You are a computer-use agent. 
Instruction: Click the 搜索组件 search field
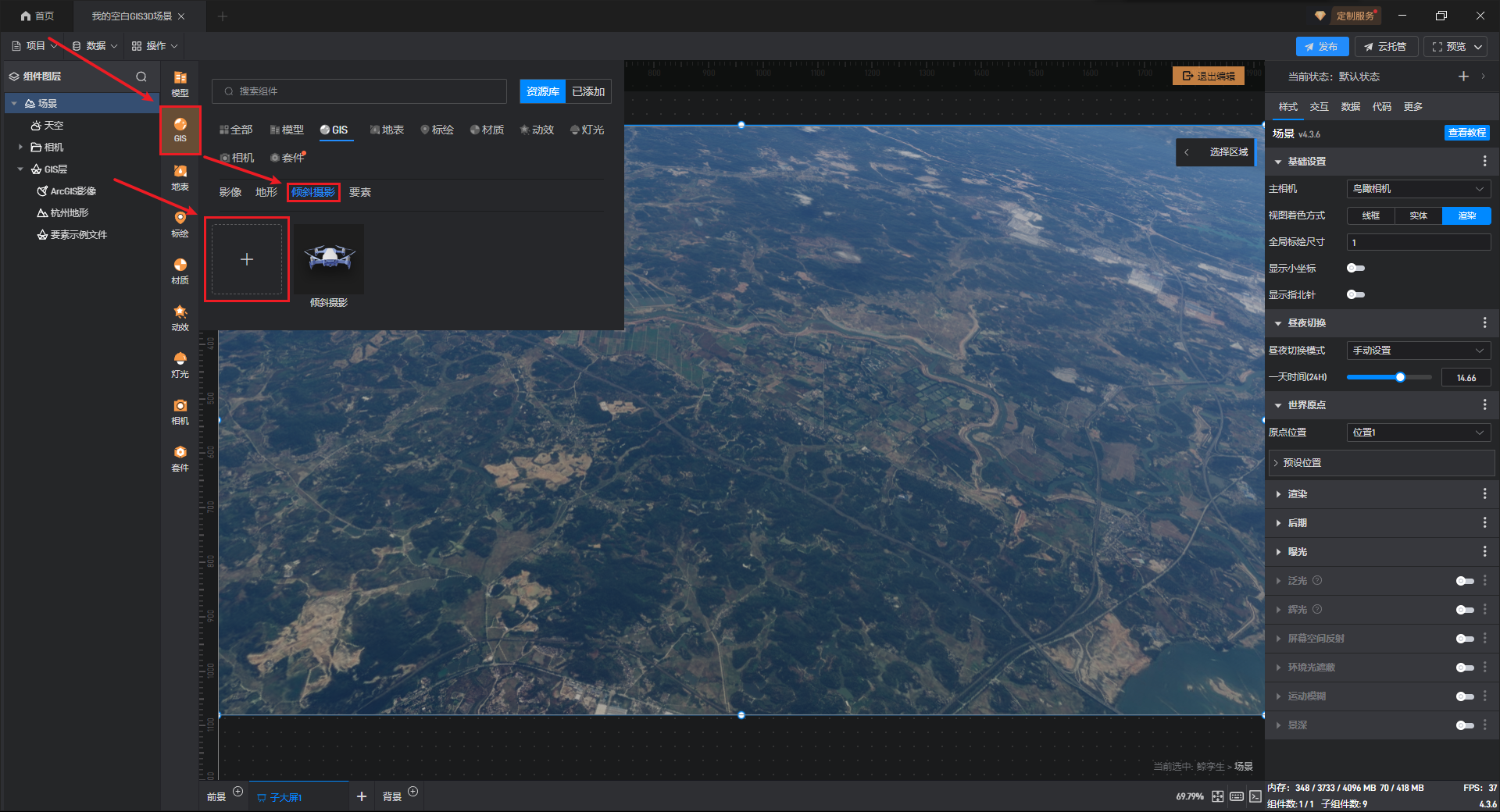tap(359, 91)
